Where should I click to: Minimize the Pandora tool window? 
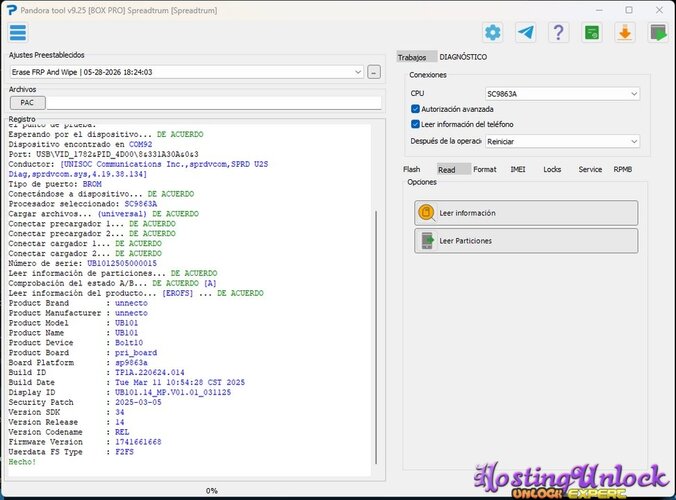599,10
